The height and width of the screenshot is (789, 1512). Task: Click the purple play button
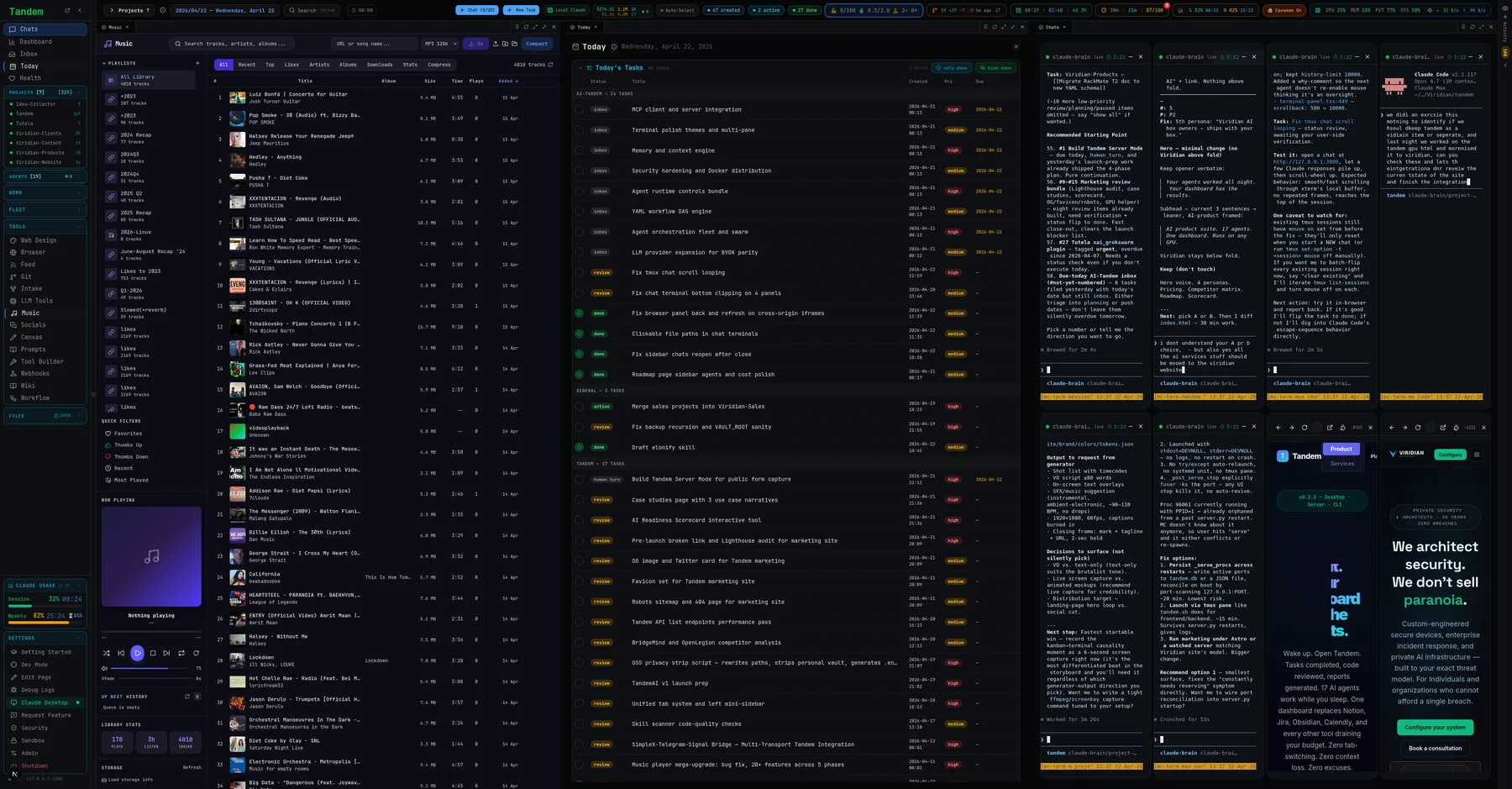137,653
